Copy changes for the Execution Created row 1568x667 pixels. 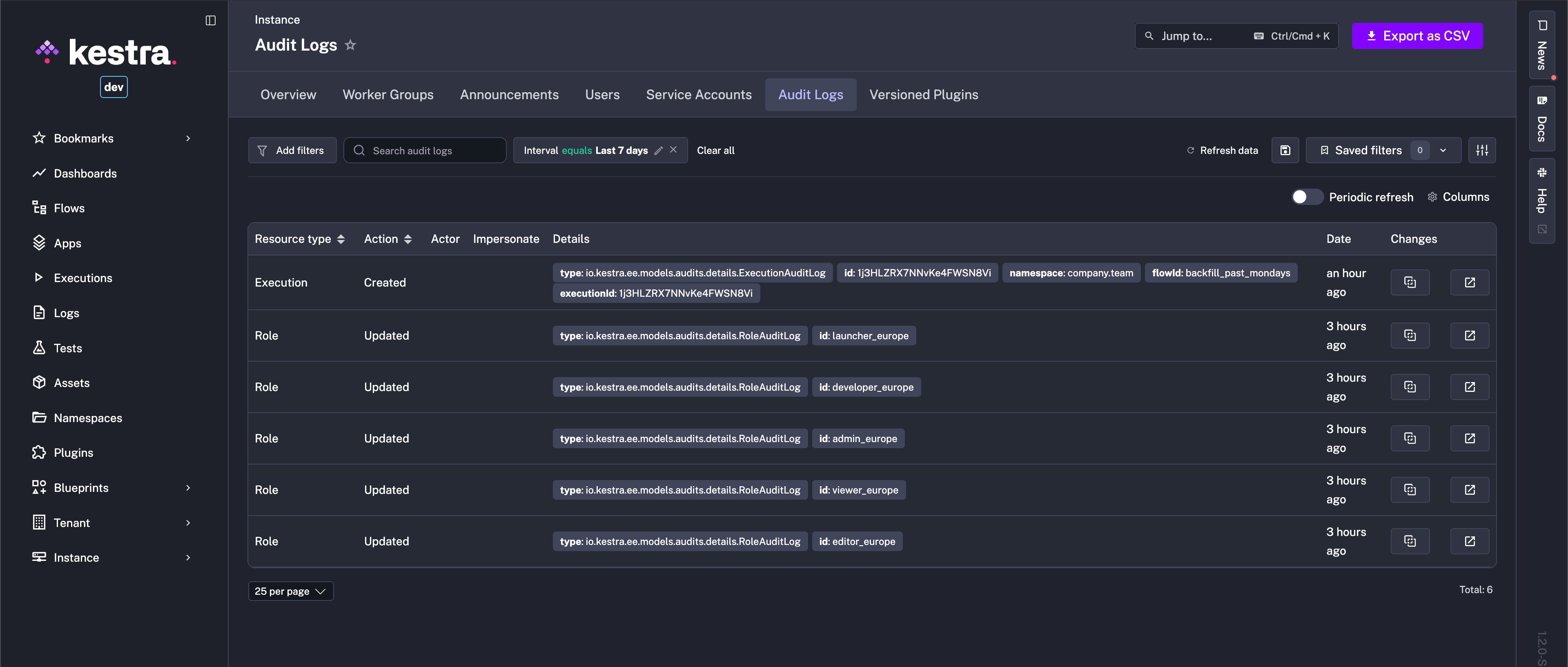pos(1410,282)
